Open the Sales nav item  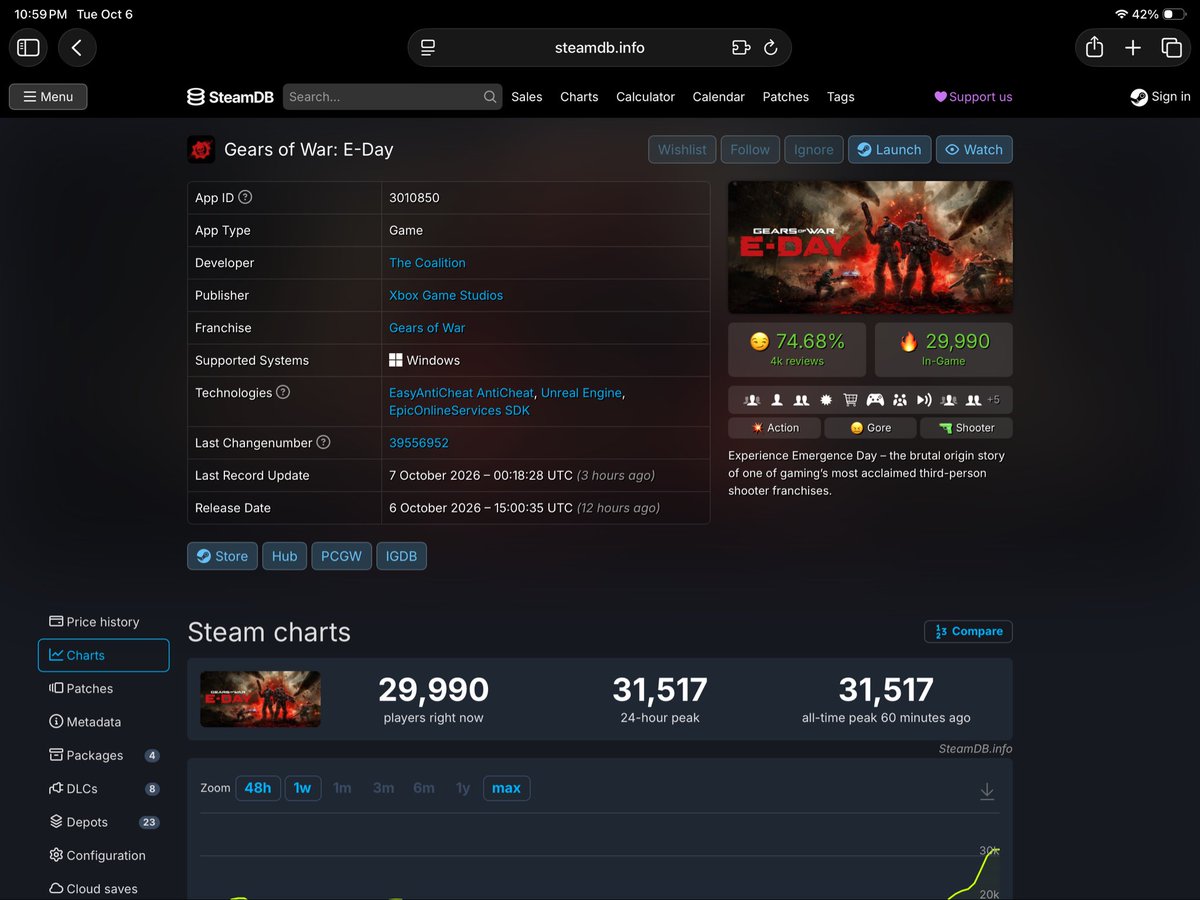coord(526,97)
